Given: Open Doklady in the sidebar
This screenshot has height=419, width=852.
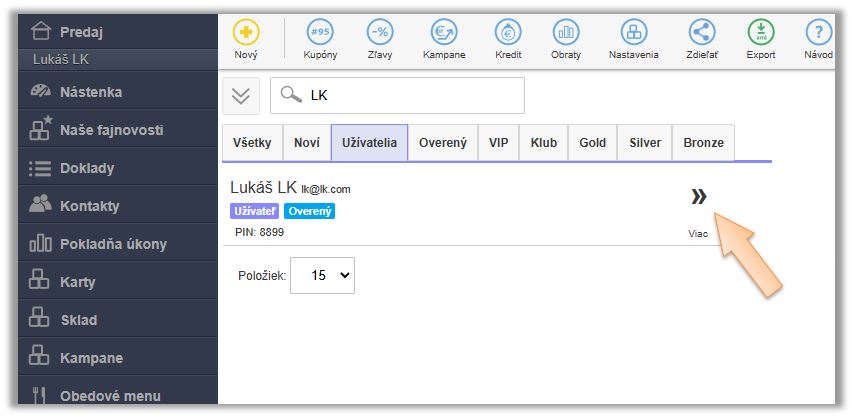Looking at the screenshot, I should coord(88,168).
